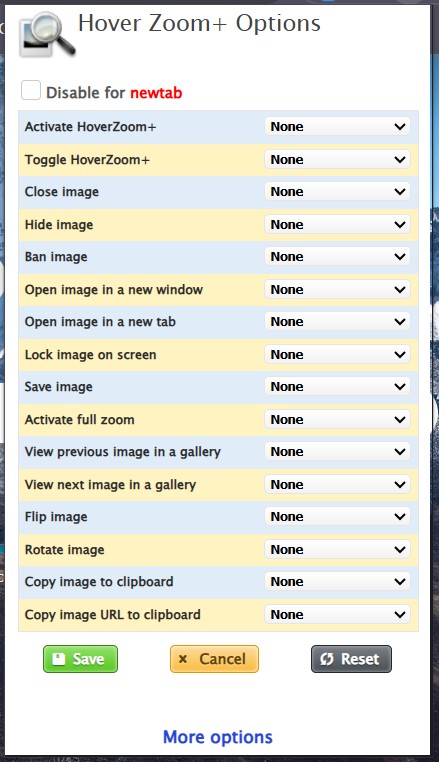Expand the Activate full zoom dropdown

[x=337, y=420]
